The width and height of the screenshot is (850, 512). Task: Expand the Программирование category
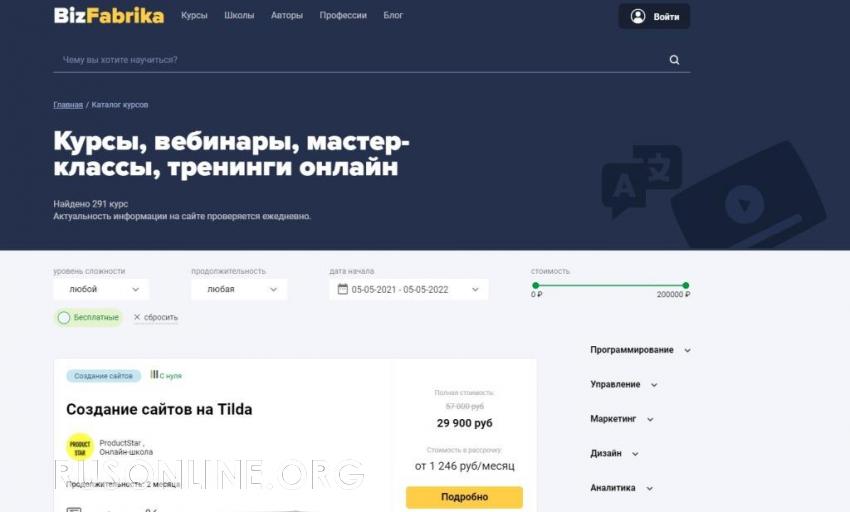640,350
